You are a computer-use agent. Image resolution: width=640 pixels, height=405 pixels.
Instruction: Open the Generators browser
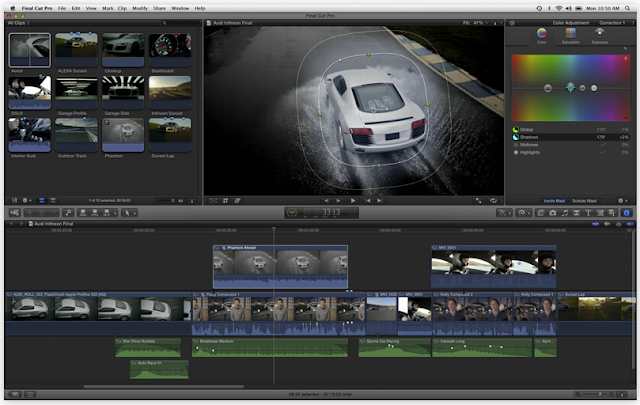coord(600,213)
